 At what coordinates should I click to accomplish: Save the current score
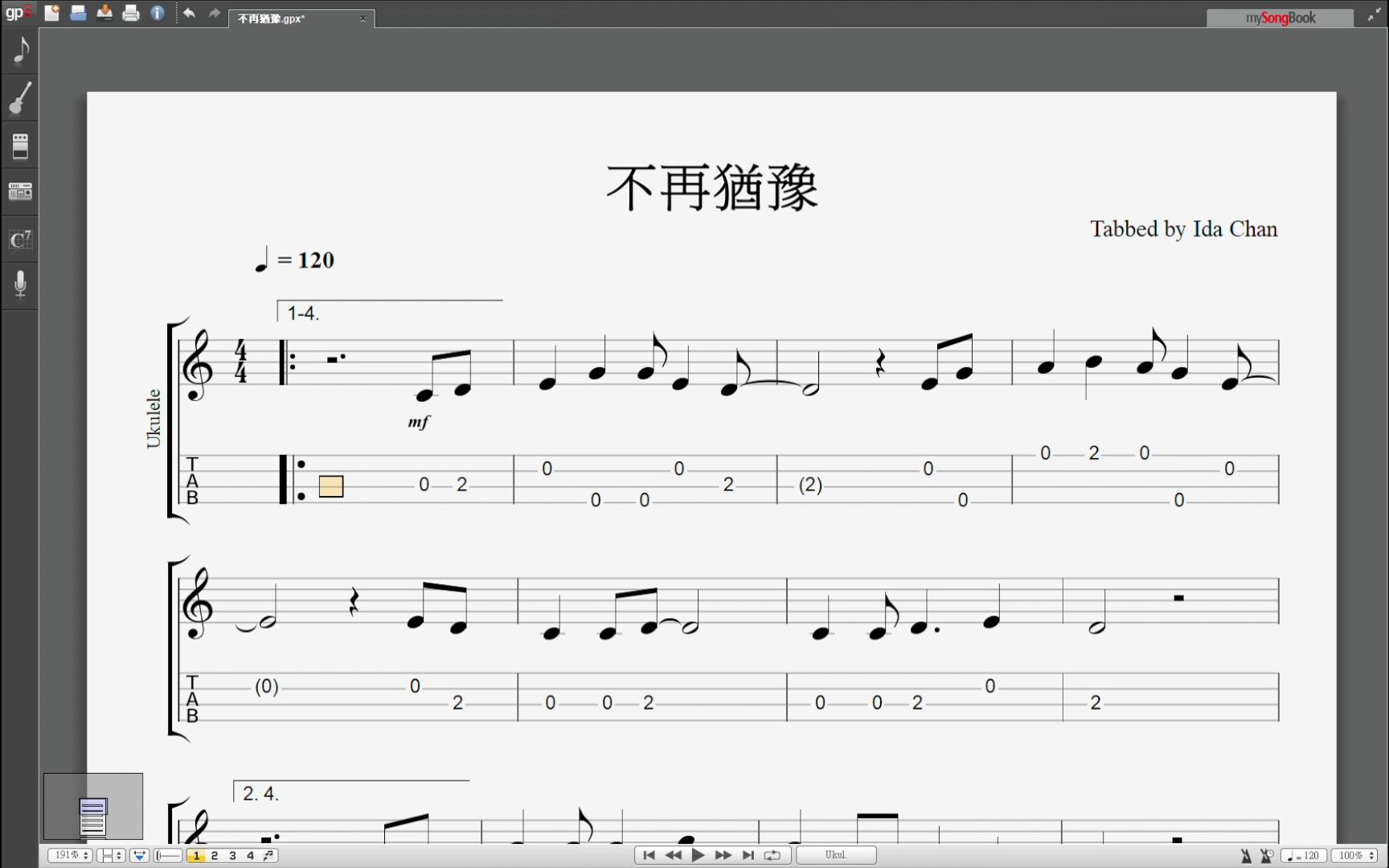(x=104, y=13)
